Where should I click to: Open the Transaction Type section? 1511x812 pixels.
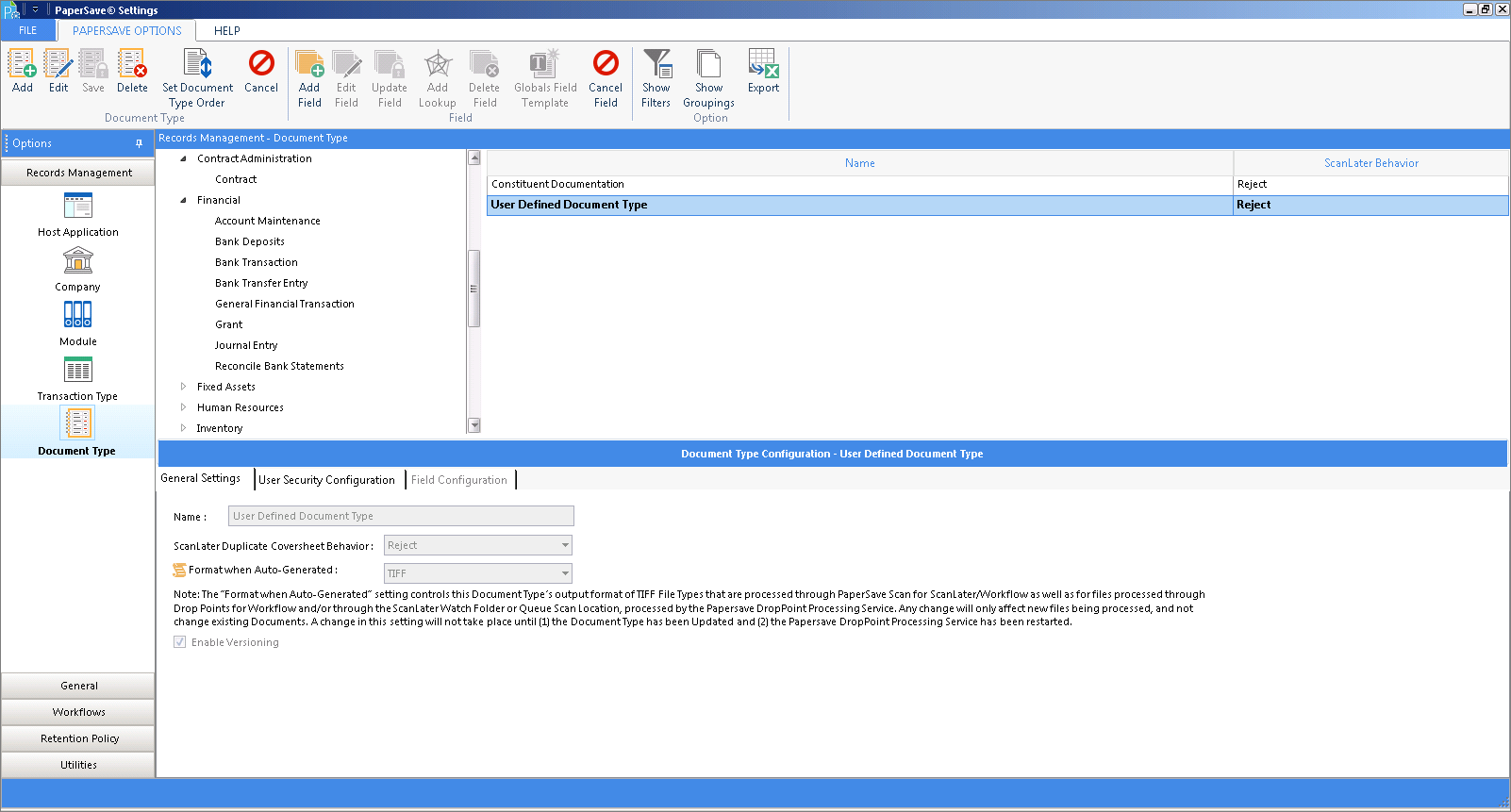(x=78, y=379)
